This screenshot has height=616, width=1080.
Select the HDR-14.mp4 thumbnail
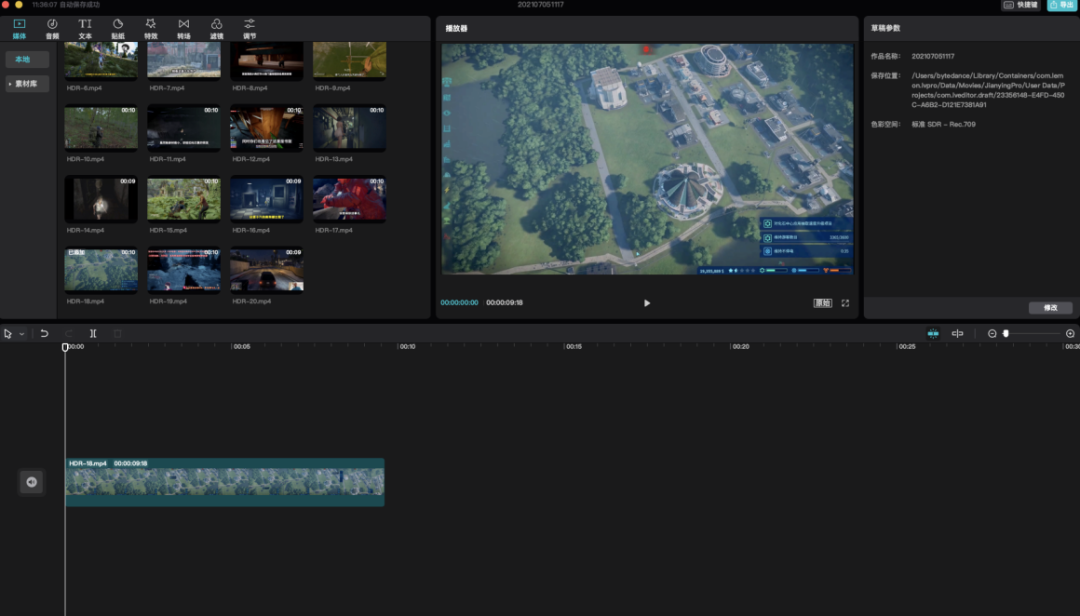[x=101, y=199]
